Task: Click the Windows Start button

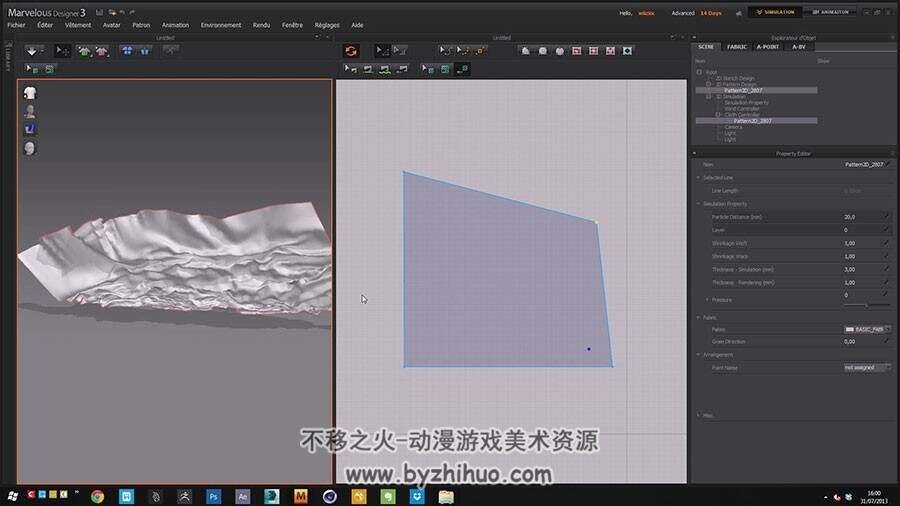Action: point(12,496)
